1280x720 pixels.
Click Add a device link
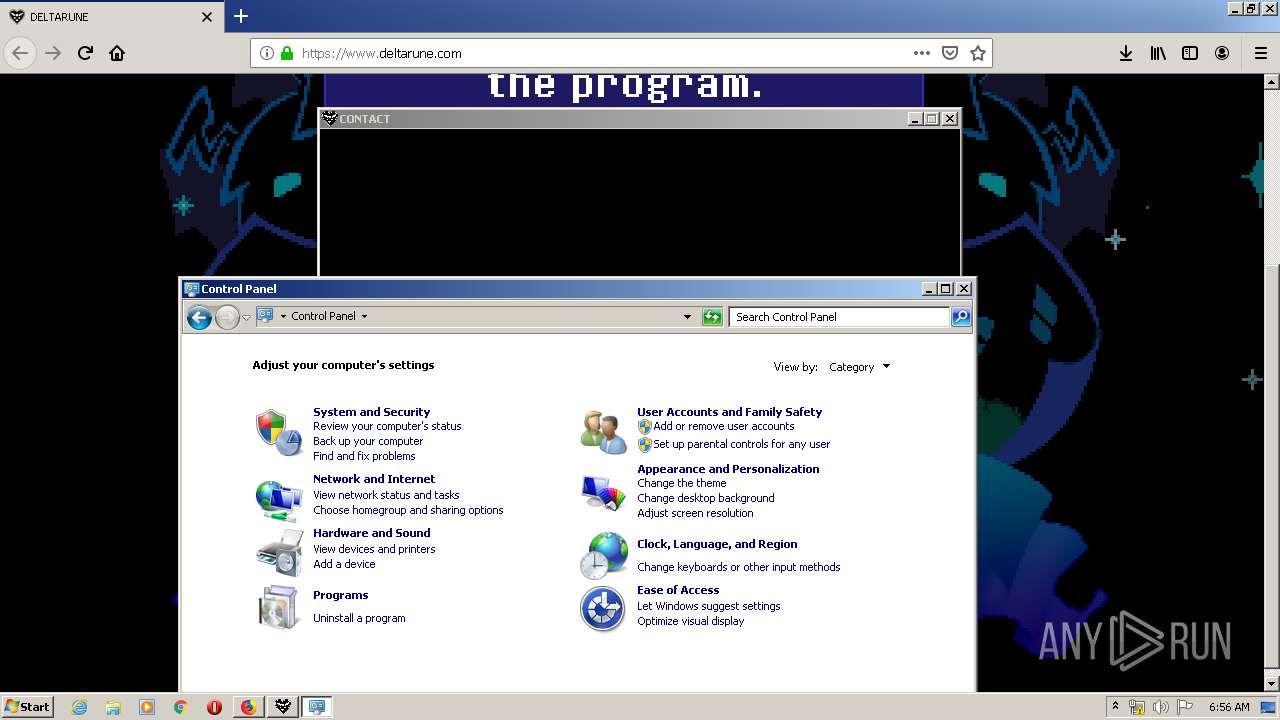(x=344, y=564)
